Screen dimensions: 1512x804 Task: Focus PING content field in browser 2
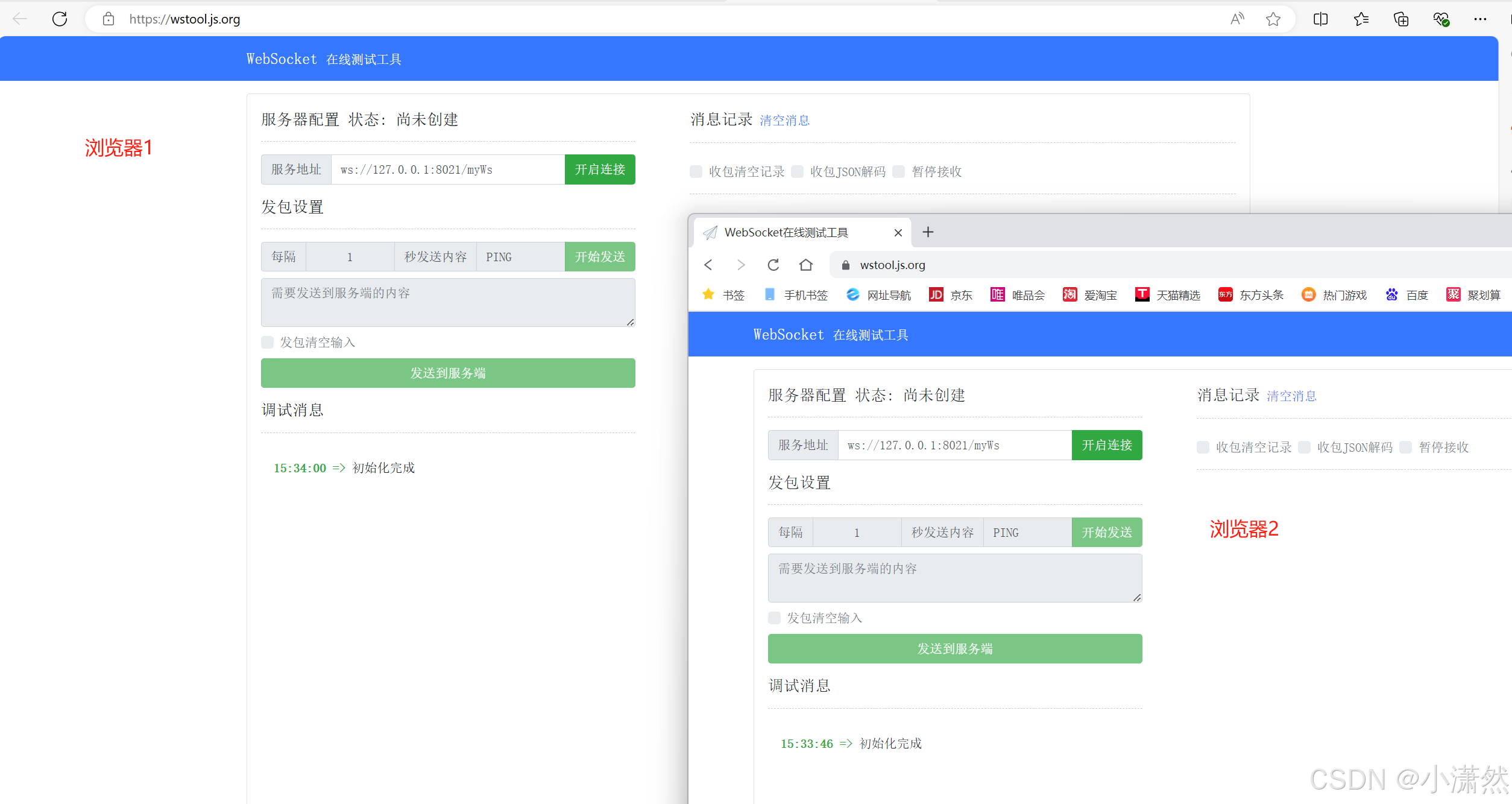pyautogui.click(x=1027, y=533)
